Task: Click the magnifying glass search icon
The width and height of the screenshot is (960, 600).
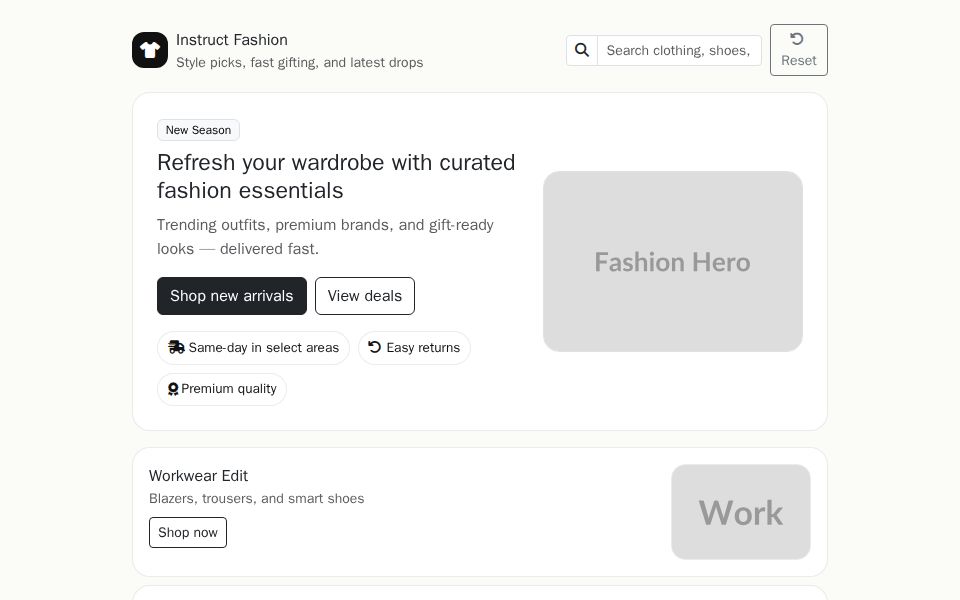Action: (582, 50)
